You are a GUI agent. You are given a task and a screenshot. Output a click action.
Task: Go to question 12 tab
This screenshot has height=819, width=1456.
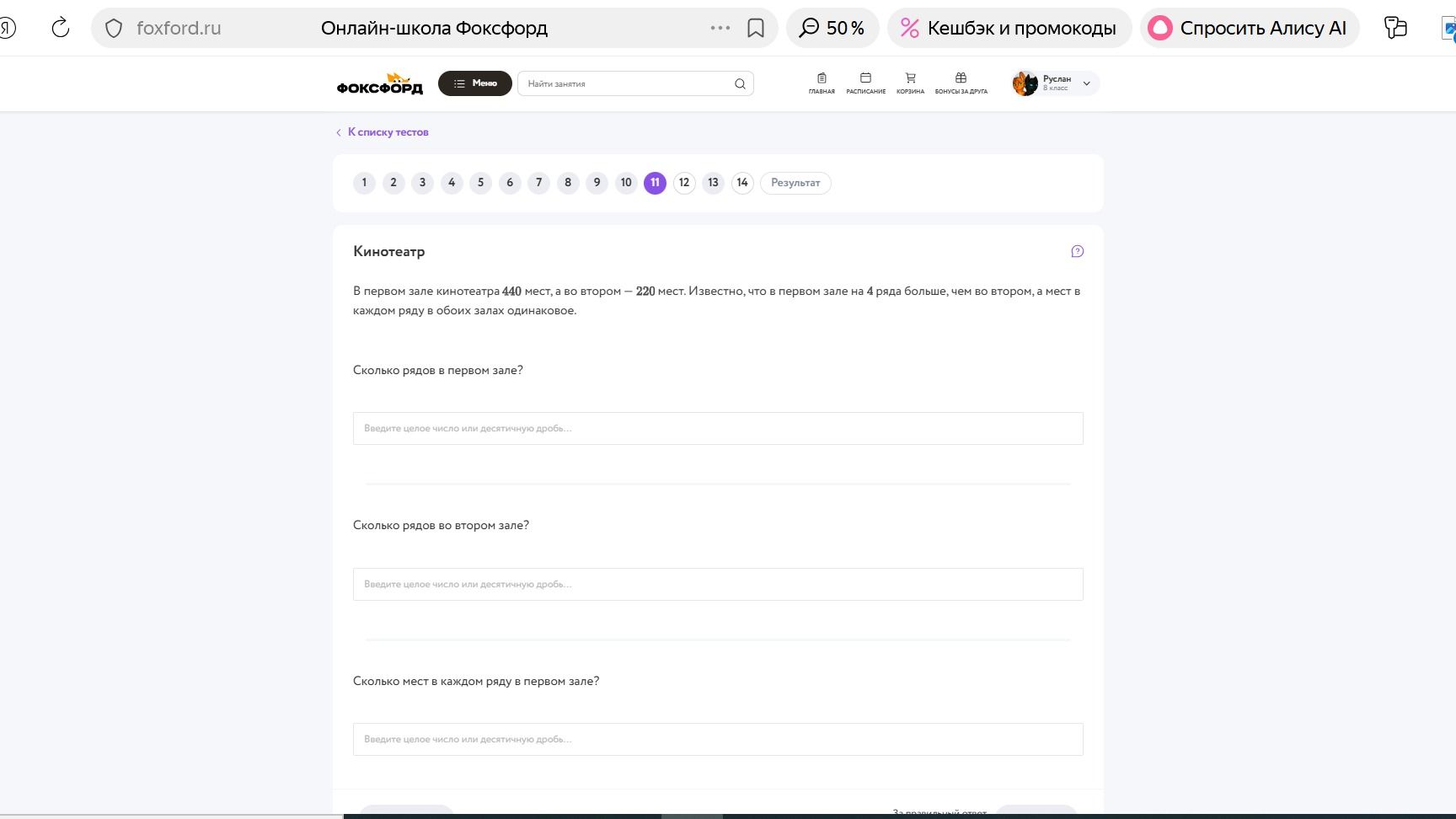click(684, 183)
